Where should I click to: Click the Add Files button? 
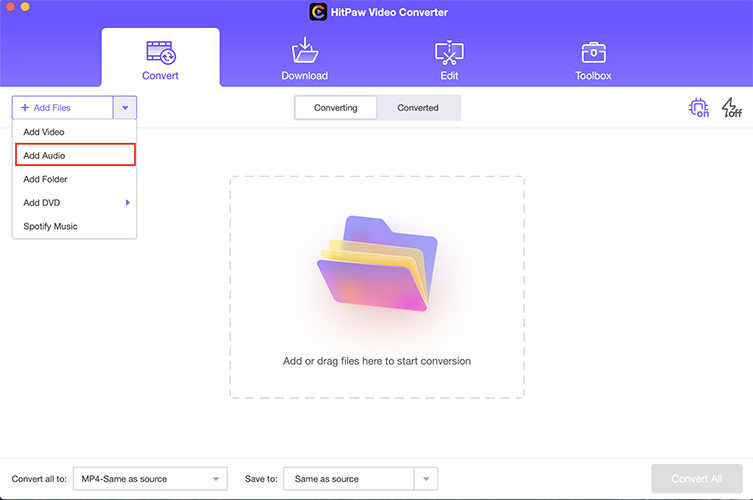click(x=62, y=108)
